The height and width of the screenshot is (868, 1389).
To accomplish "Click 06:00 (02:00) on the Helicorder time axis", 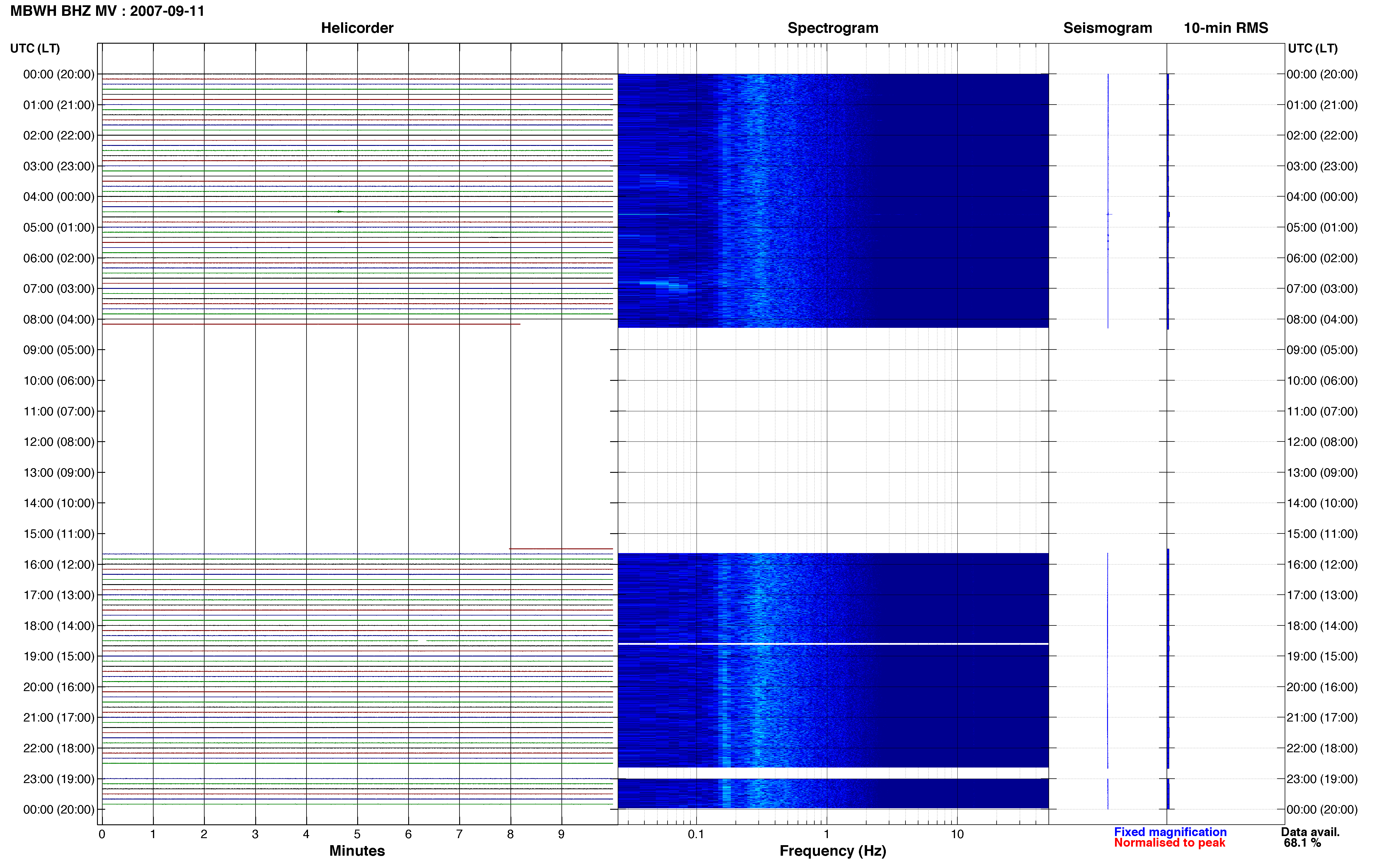I will coord(59,258).
